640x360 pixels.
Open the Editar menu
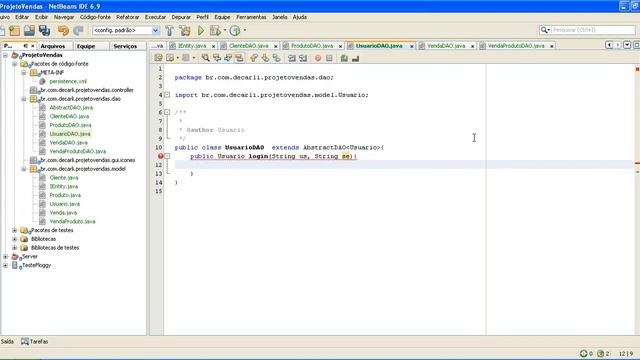click(x=22, y=17)
